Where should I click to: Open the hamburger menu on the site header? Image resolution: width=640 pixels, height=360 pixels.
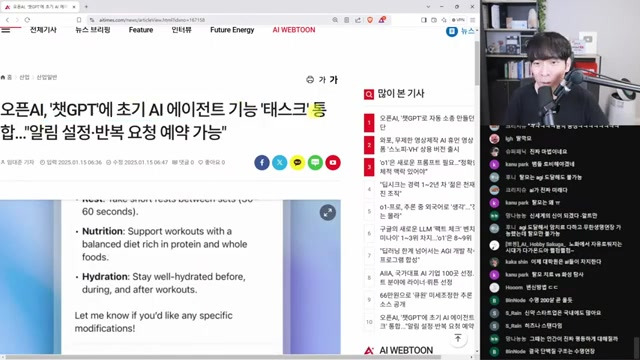[5, 29]
